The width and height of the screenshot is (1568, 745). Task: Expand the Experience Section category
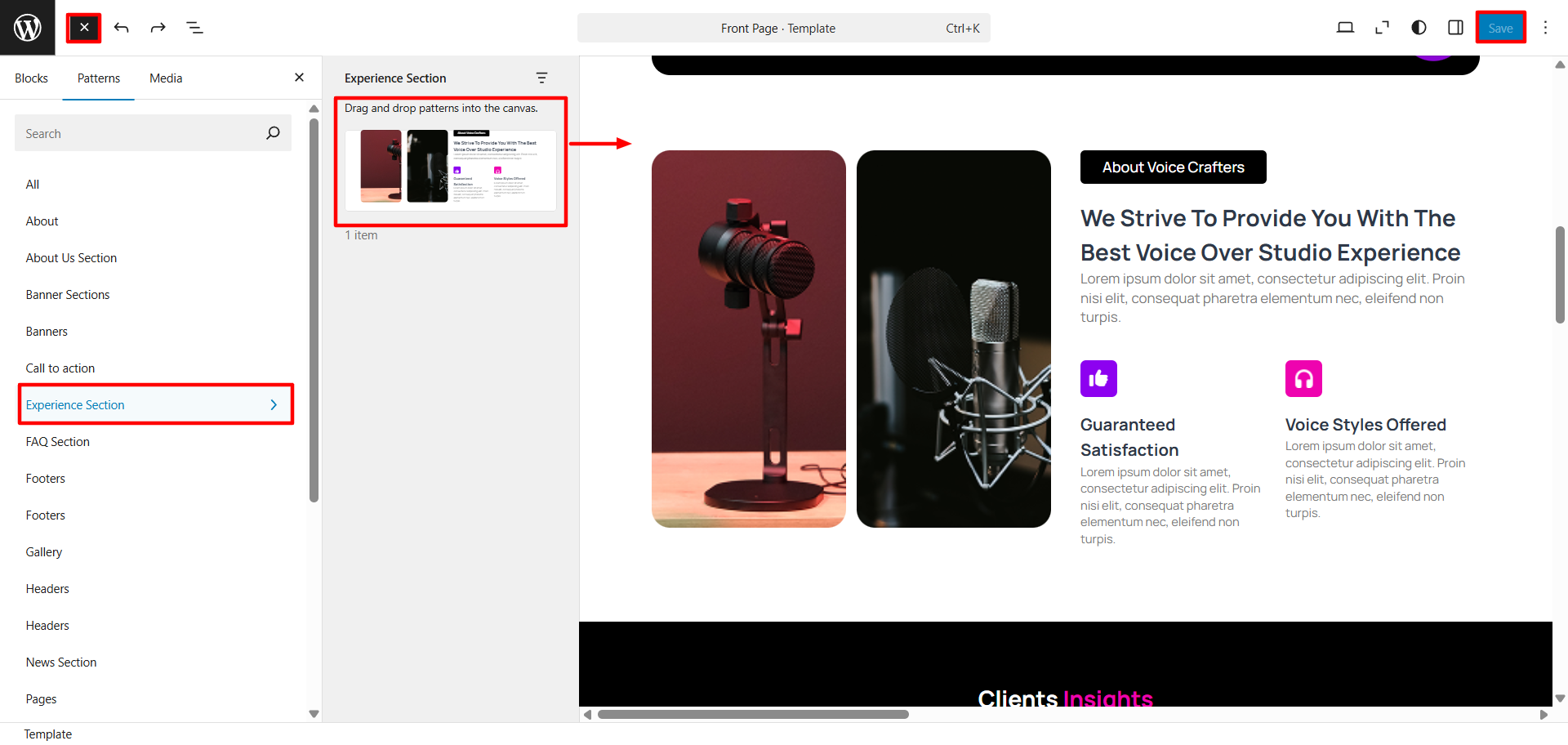click(155, 405)
